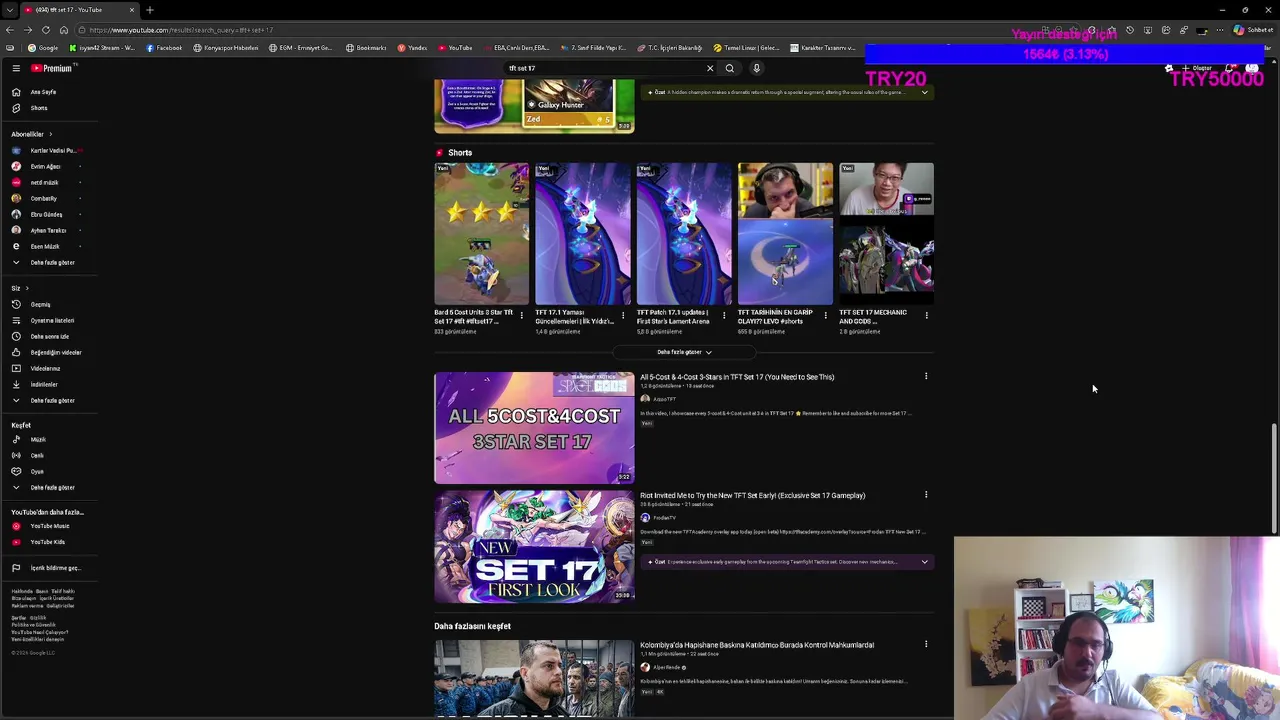Viewport: 1280px width, 720px height.
Task: Go back in the browser
Action: tap(10, 30)
